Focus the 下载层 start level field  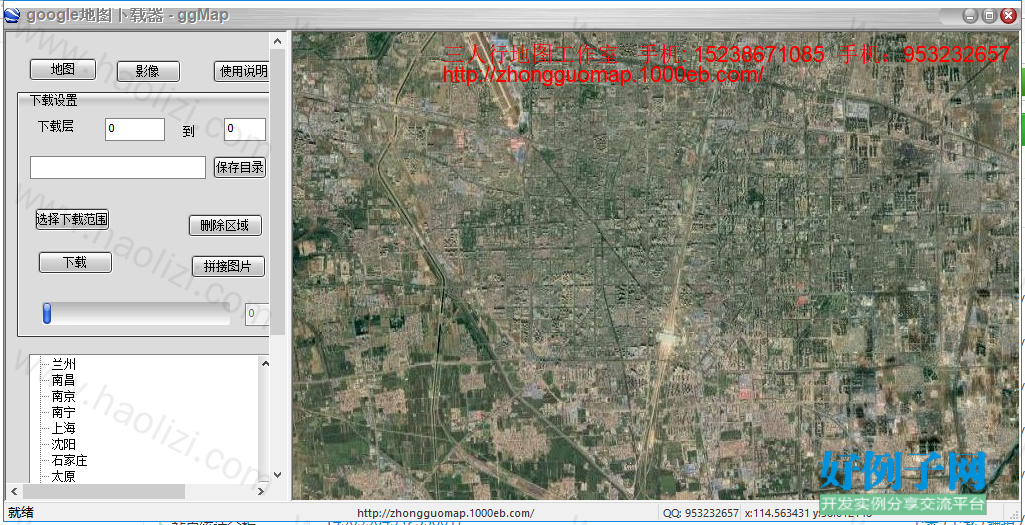coord(135,129)
